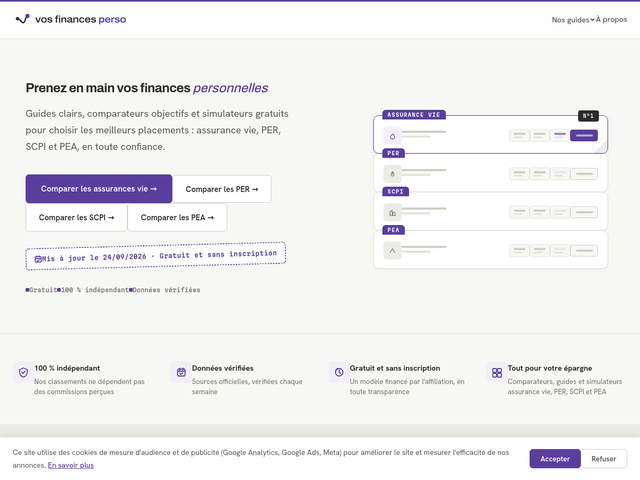Click the droplet icon in Assurance Vie card

[392, 136]
